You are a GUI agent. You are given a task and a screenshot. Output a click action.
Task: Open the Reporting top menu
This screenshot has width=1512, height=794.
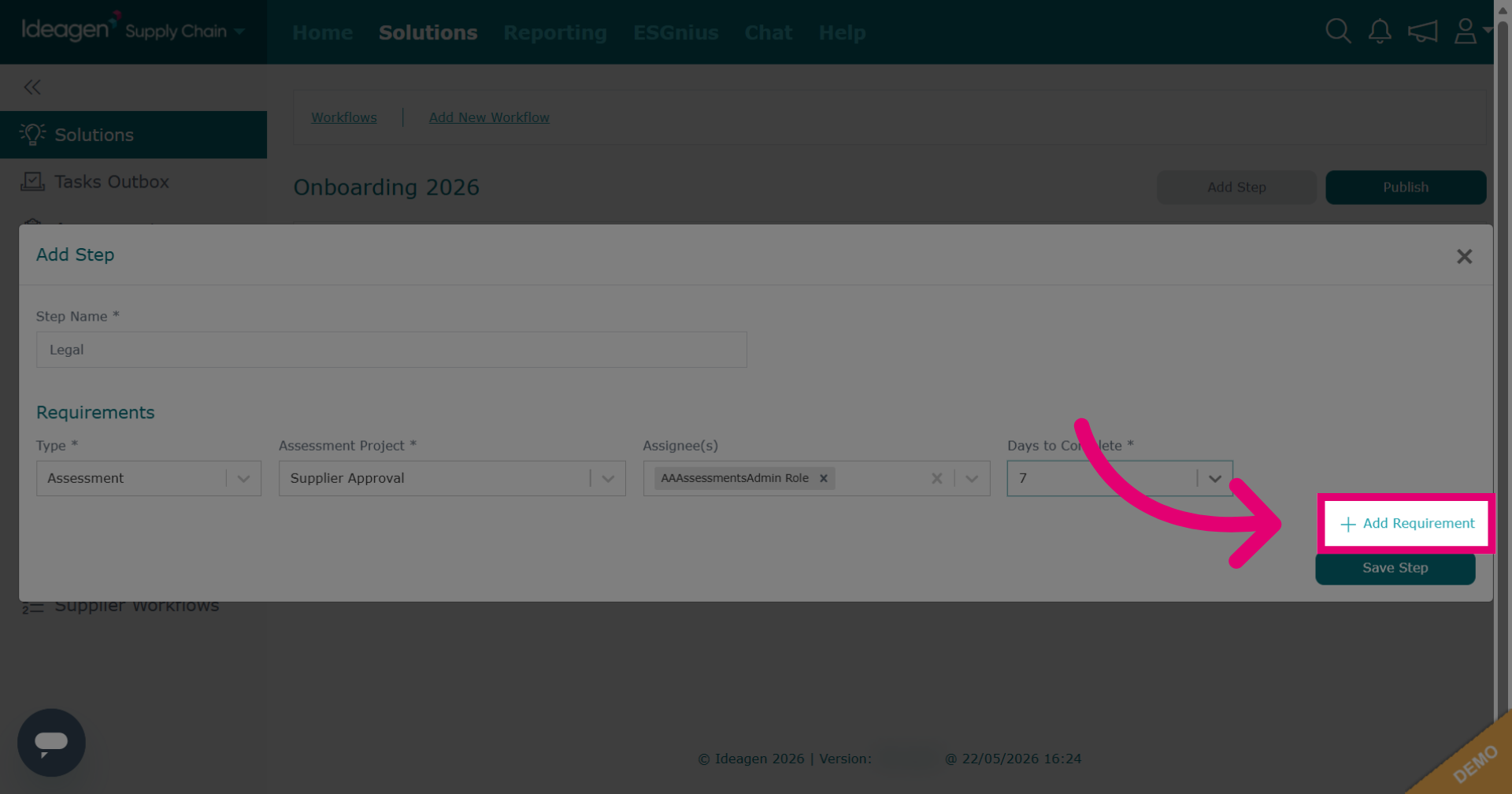click(555, 32)
